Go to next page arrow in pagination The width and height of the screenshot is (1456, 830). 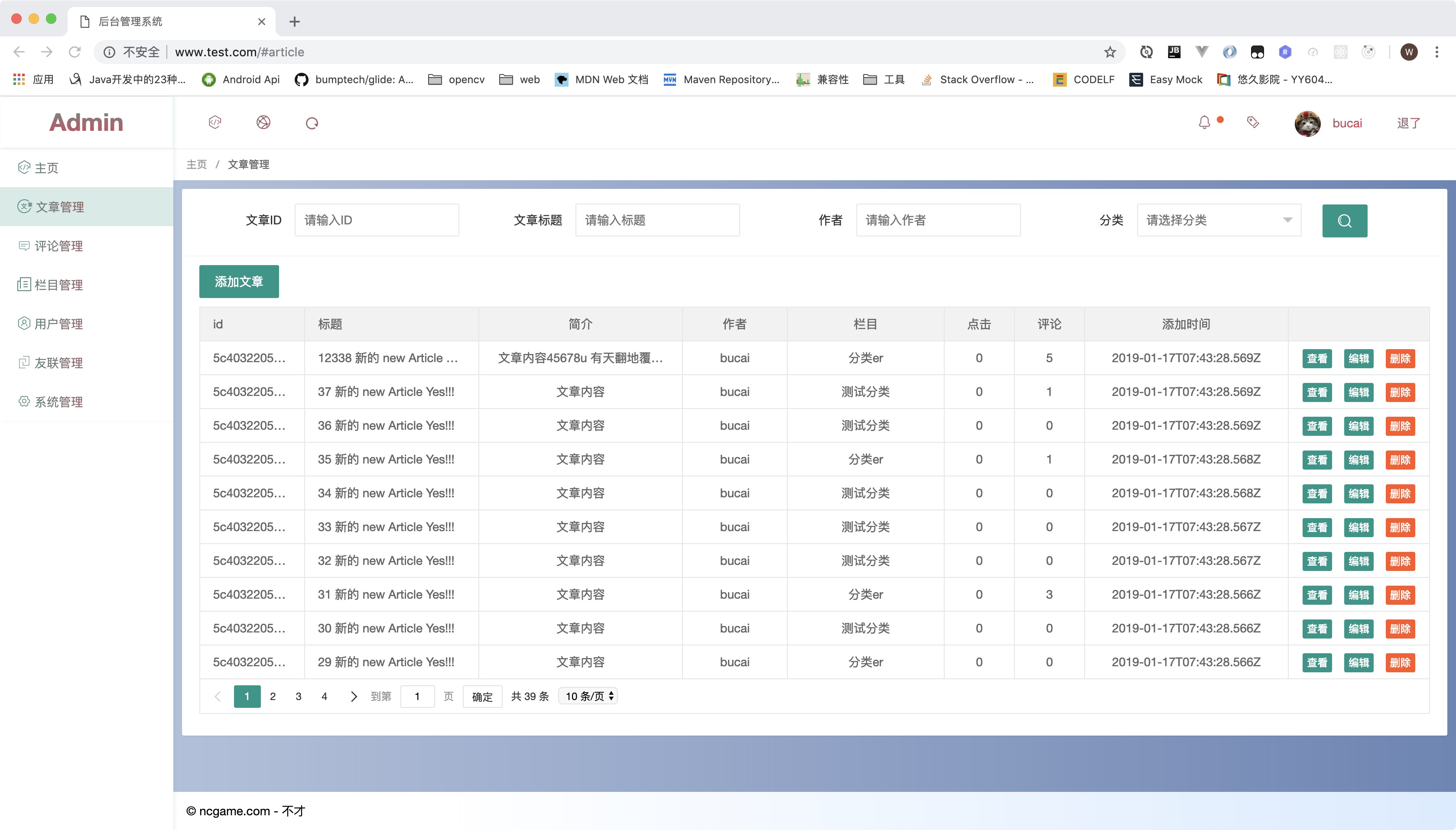pyautogui.click(x=354, y=696)
